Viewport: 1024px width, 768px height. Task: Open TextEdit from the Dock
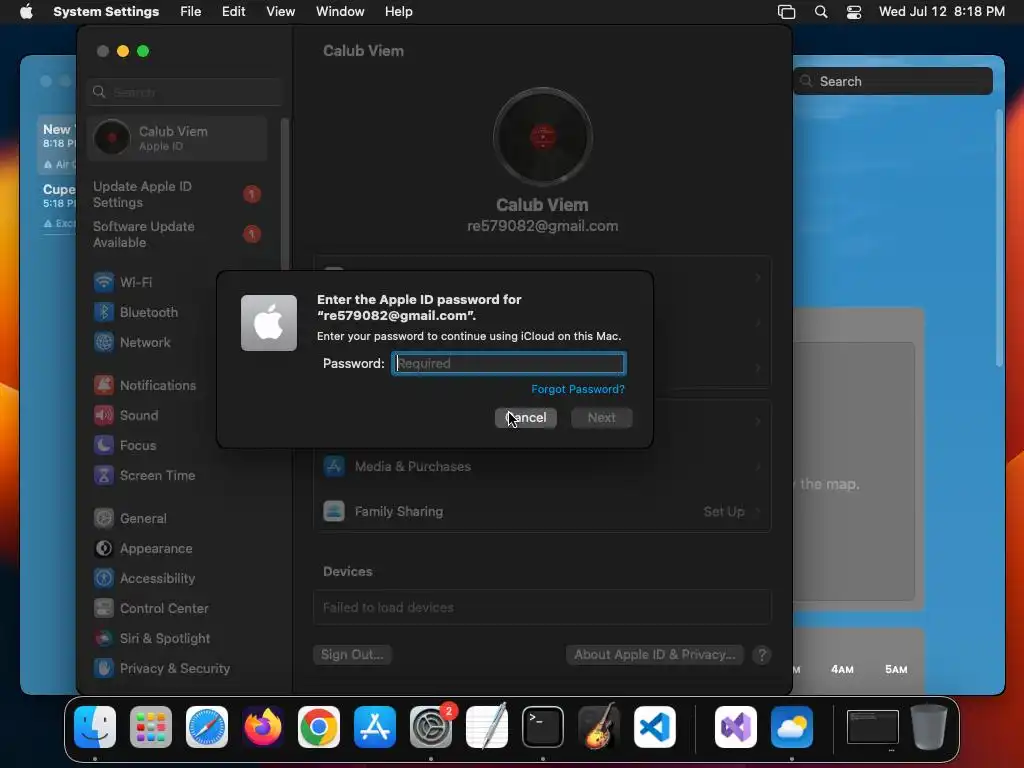(x=487, y=727)
